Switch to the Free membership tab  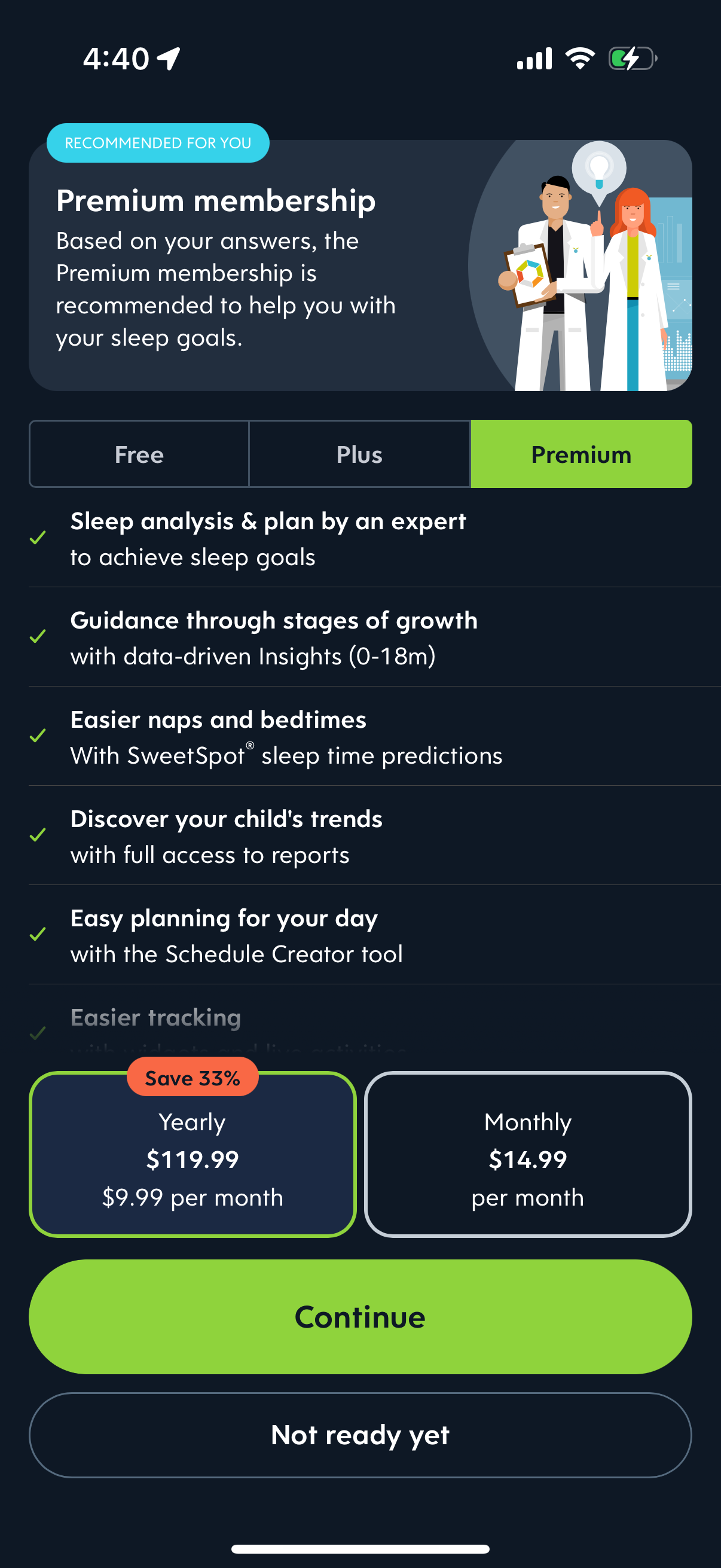coord(139,454)
